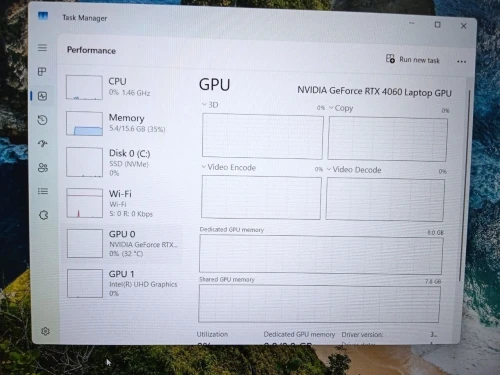Click the Disk 0 mini graph

pos(84,162)
